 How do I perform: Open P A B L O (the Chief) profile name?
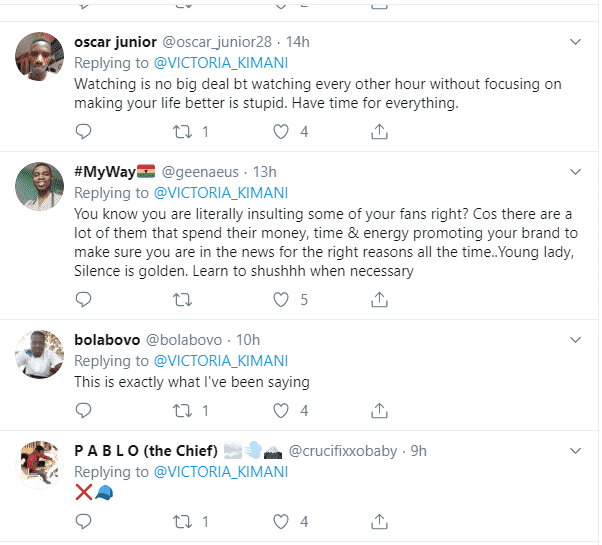[x=143, y=451]
